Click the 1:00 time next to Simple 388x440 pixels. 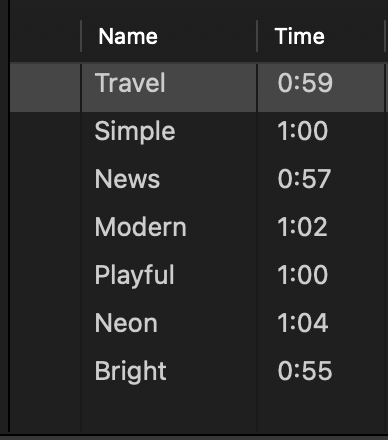(303, 131)
